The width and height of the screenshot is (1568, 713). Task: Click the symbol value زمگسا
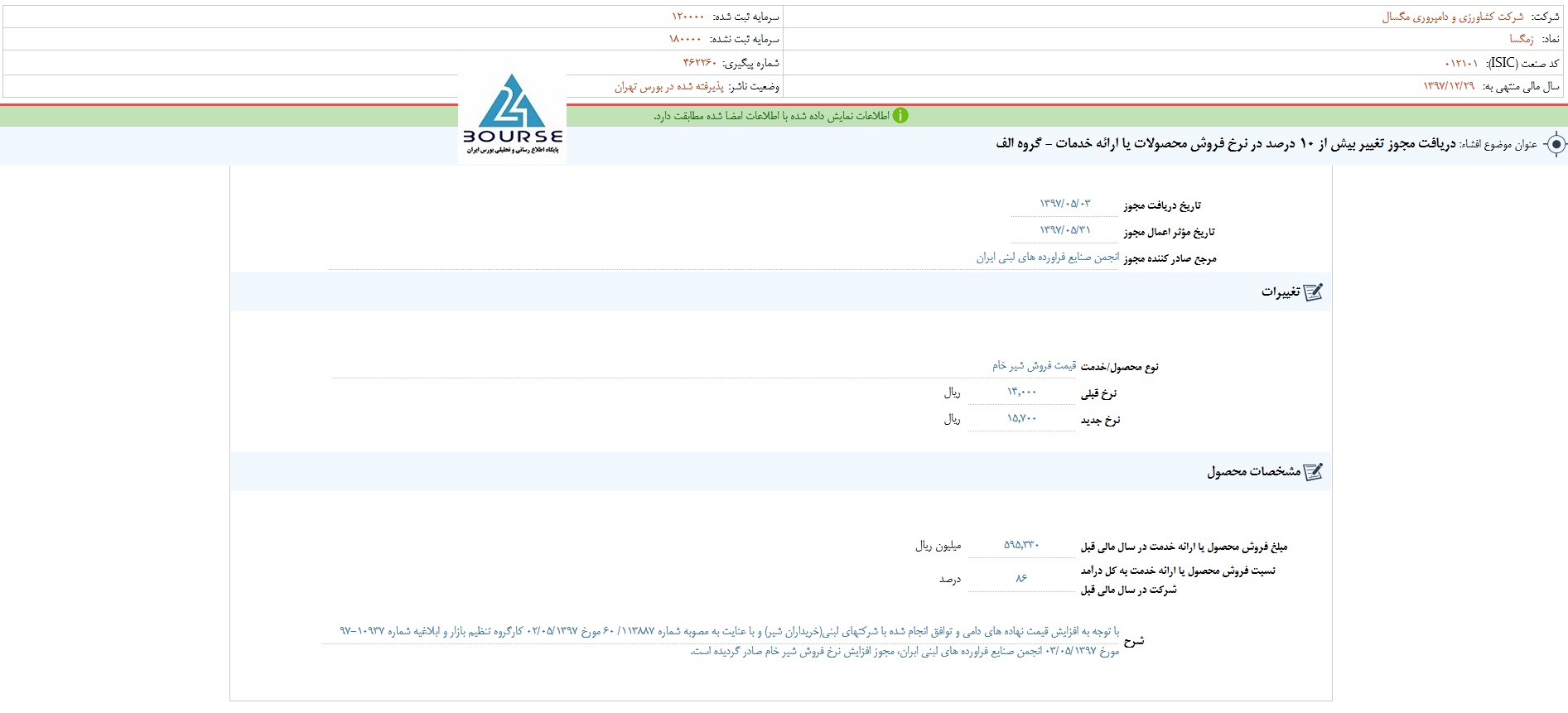pos(1521,39)
